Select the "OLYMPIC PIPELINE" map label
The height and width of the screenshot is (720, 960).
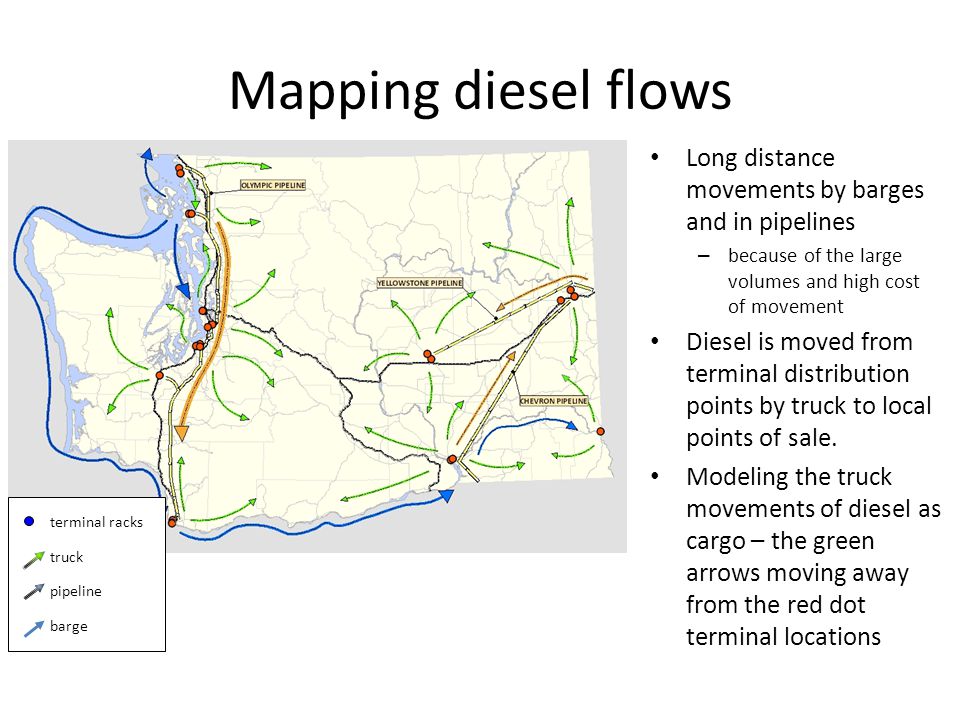click(273, 185)
